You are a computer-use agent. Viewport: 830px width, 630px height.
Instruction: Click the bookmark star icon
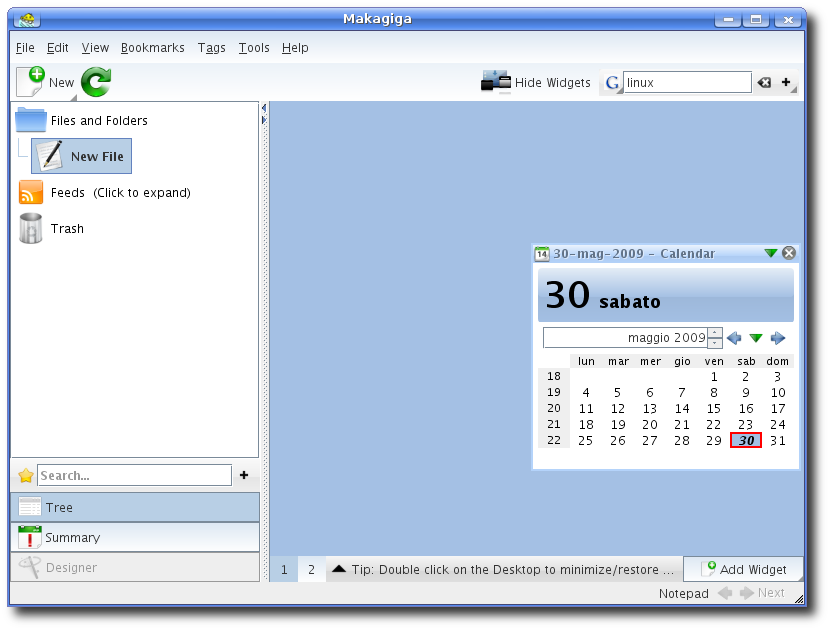(25, 475)
